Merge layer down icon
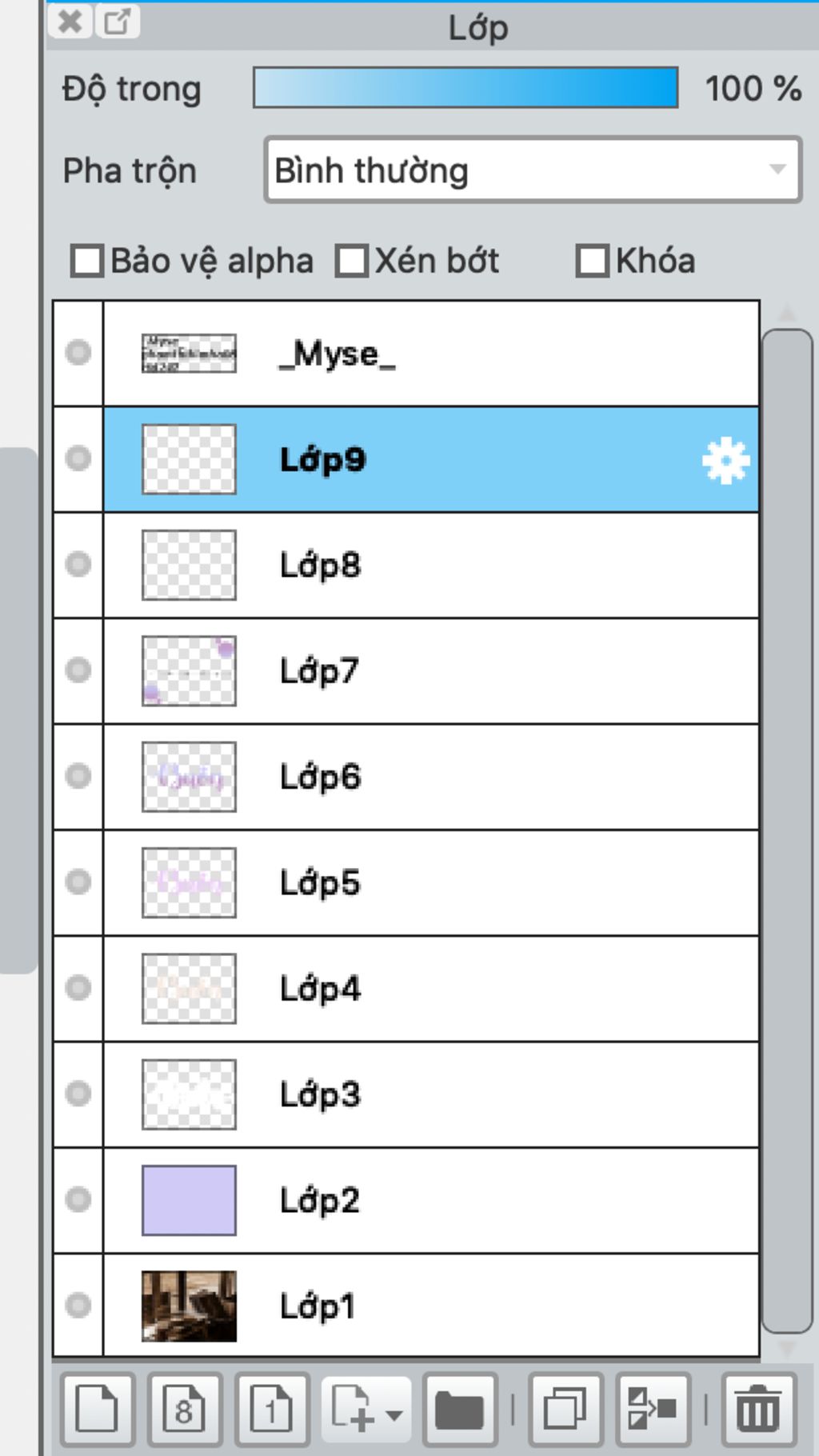 point(653,1409)
